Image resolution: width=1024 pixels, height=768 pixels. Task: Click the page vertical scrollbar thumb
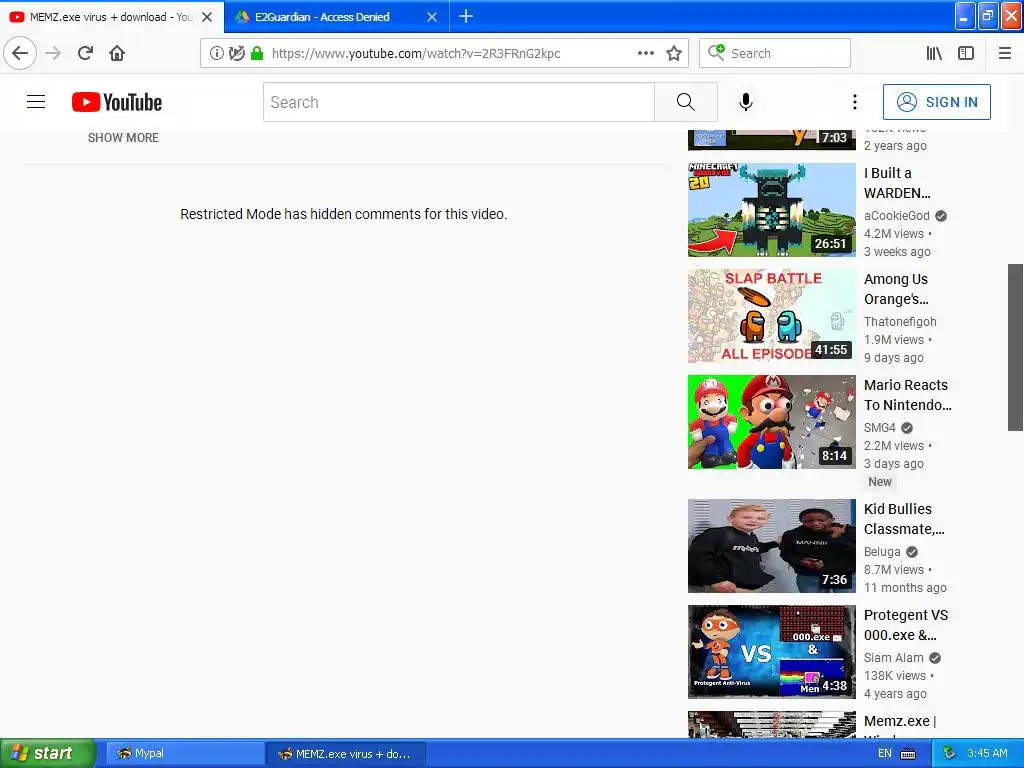1015,347
